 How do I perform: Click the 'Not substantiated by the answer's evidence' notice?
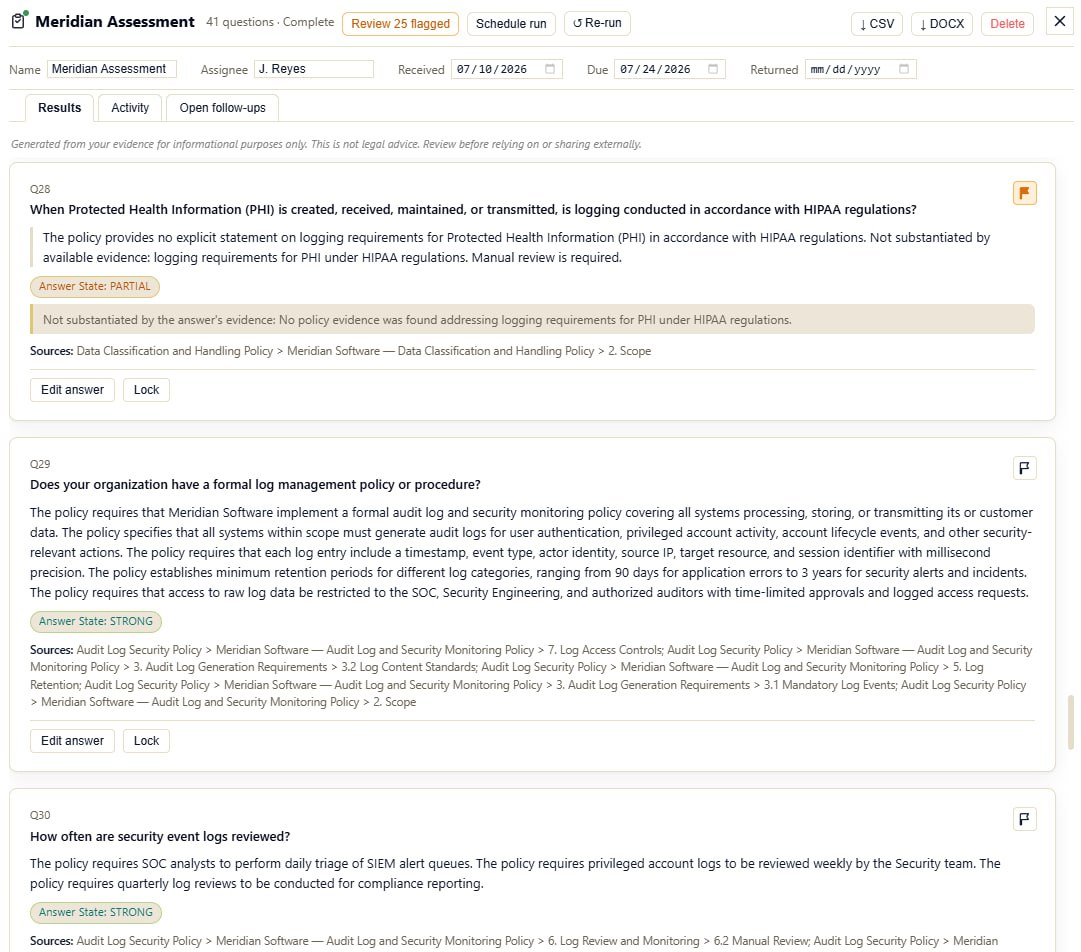coord(532,319)
